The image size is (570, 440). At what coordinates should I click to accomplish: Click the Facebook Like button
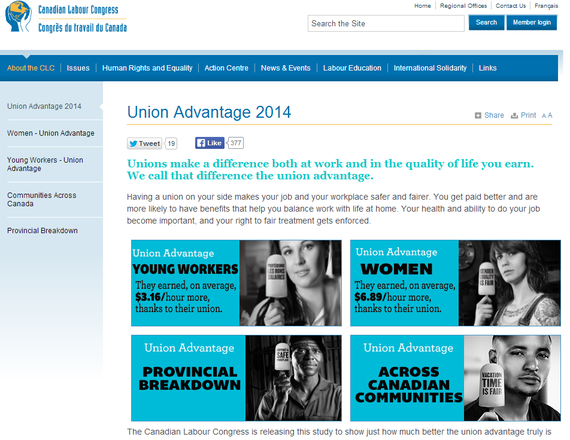click(209, 143)
